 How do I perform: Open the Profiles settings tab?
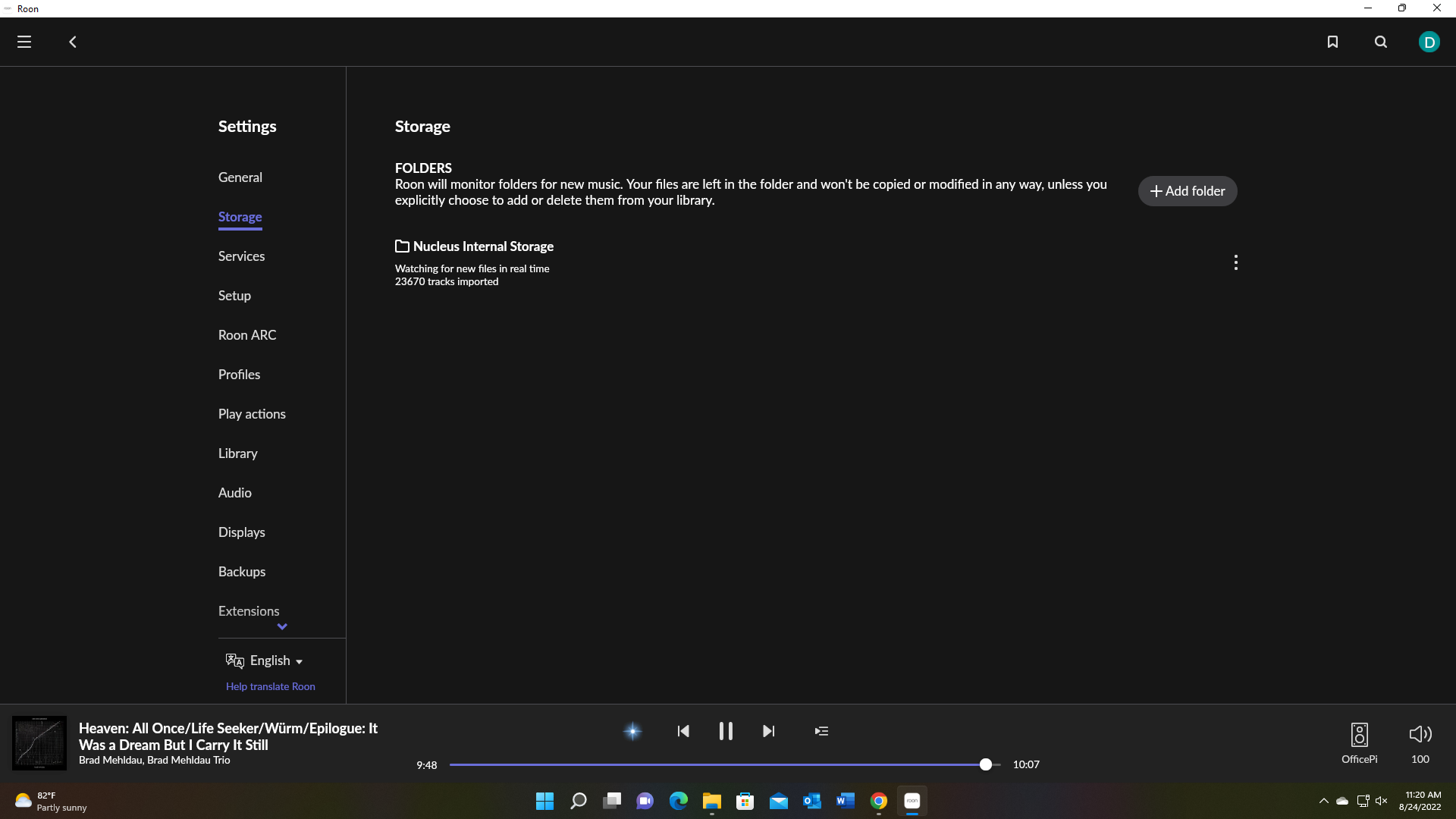239,375
